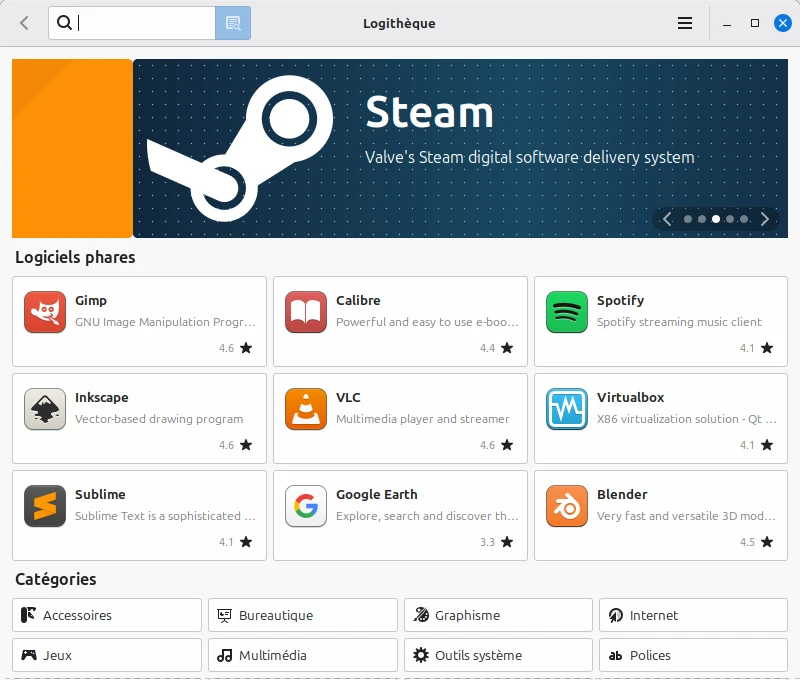Click the Calibre title text
Screen dimensions: 800x680
[358, 300]
